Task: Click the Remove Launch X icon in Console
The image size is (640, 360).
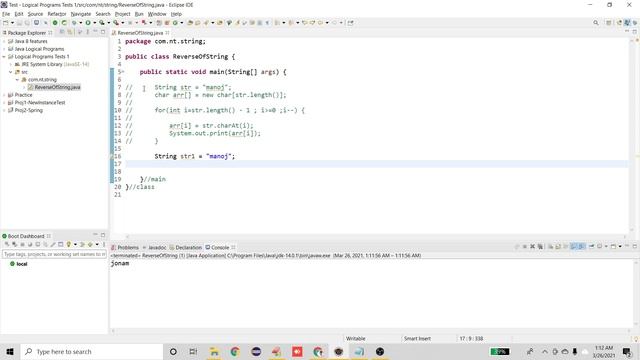Action: pos(532,247)
